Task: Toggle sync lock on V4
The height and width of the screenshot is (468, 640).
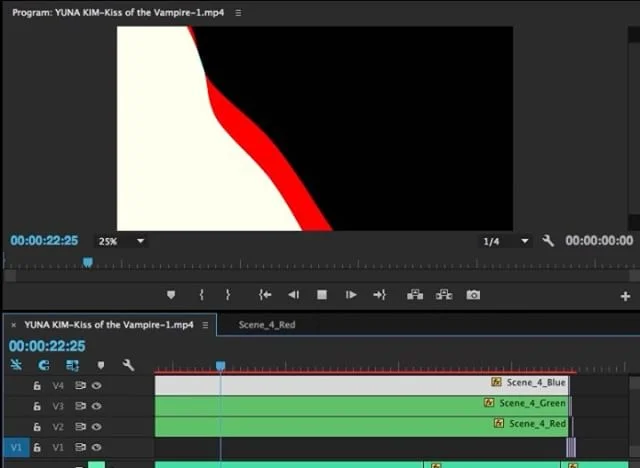Action: coord(80,385)
